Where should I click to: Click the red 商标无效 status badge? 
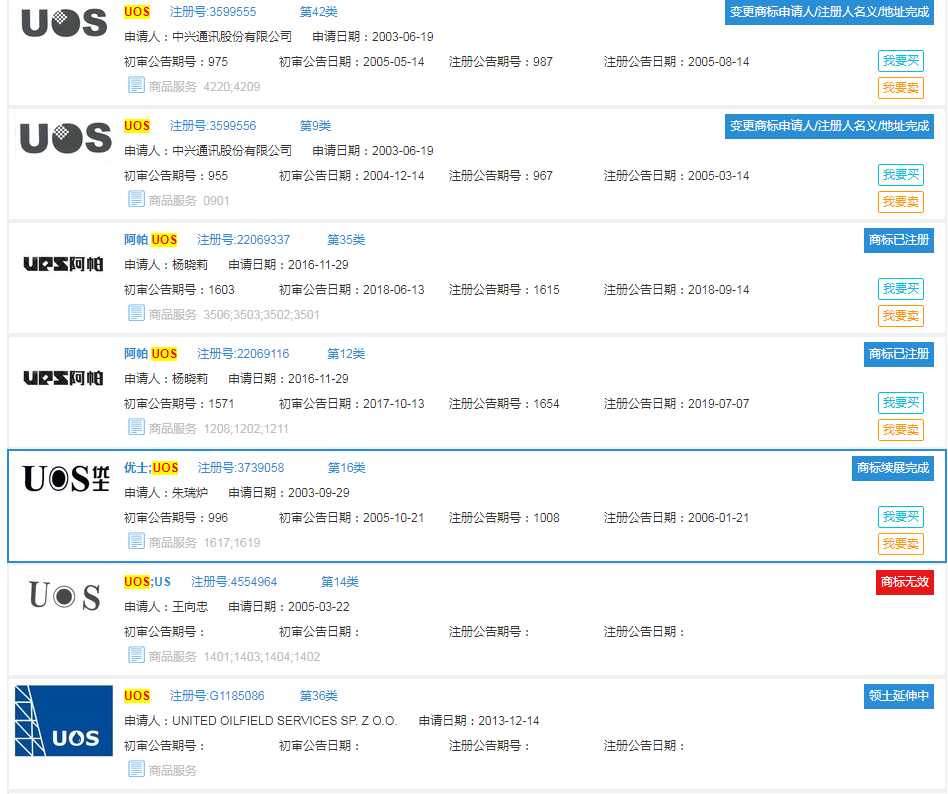(x=903, y=582)
